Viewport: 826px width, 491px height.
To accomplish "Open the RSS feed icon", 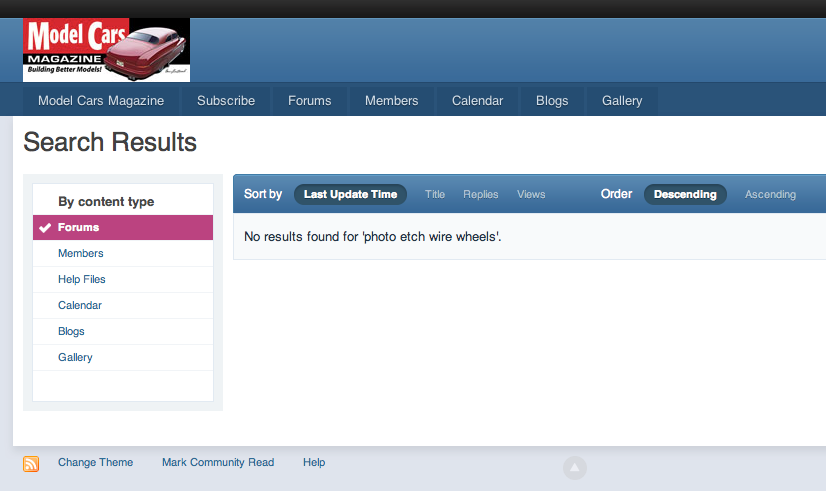I will point(31,464).
